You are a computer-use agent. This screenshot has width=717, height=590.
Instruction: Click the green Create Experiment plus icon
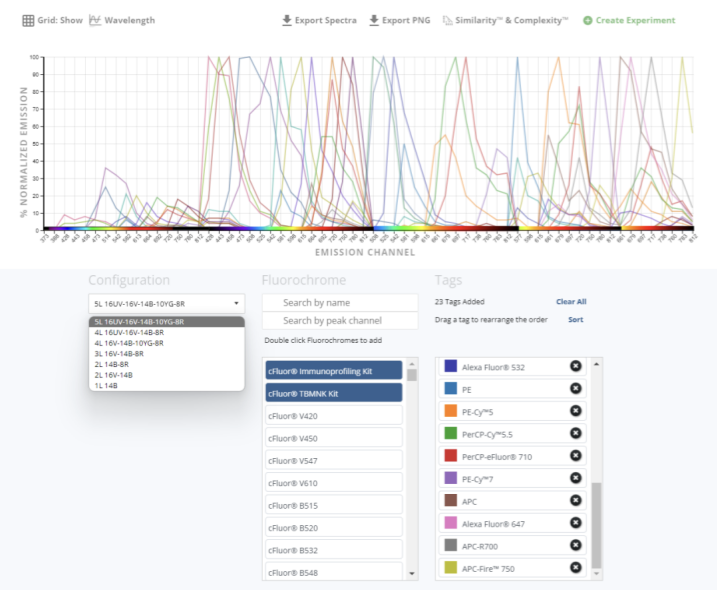(x=588, y=20)
